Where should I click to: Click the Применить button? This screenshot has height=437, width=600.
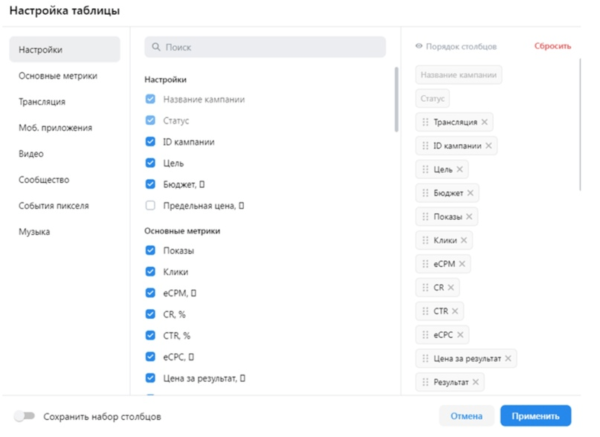(535, 416)
